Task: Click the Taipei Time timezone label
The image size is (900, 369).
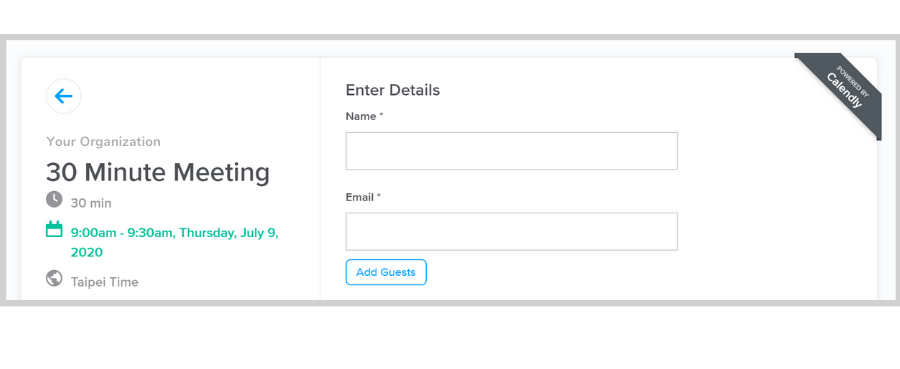Action: (x=104, y=282)
